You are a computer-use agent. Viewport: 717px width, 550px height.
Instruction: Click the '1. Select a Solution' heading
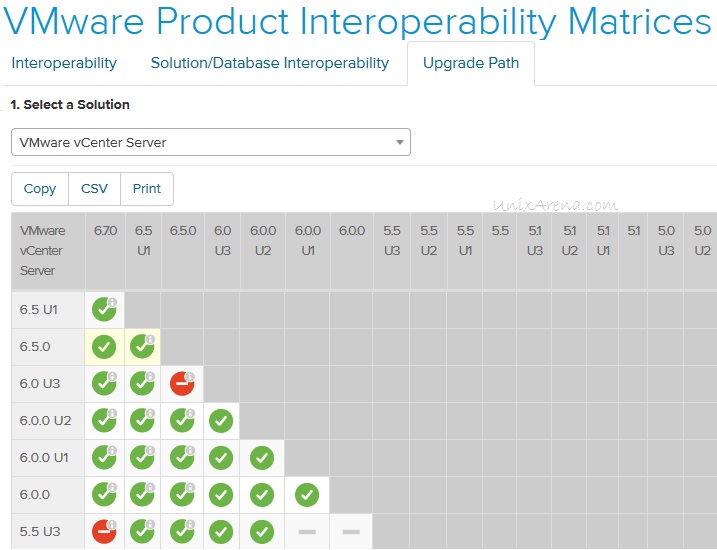tap(70, 105)
